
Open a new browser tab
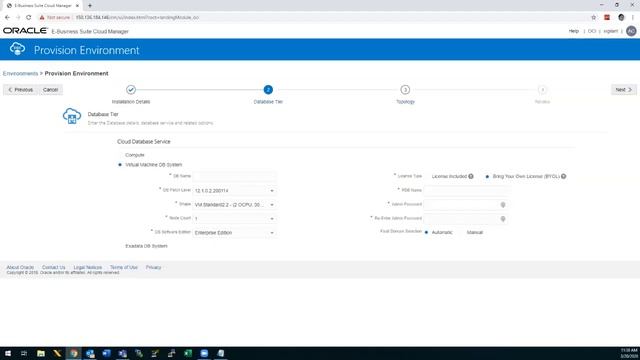point(90,6)
